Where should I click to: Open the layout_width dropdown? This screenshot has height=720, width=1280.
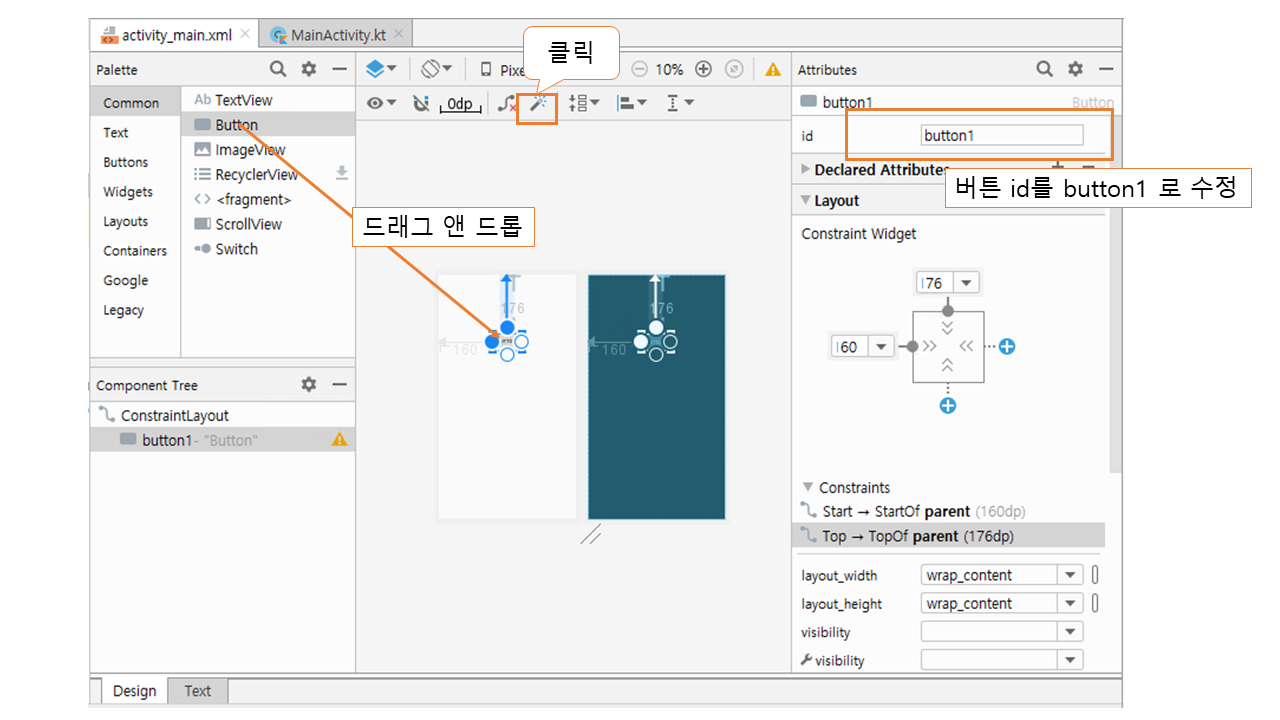(1070, 575)
